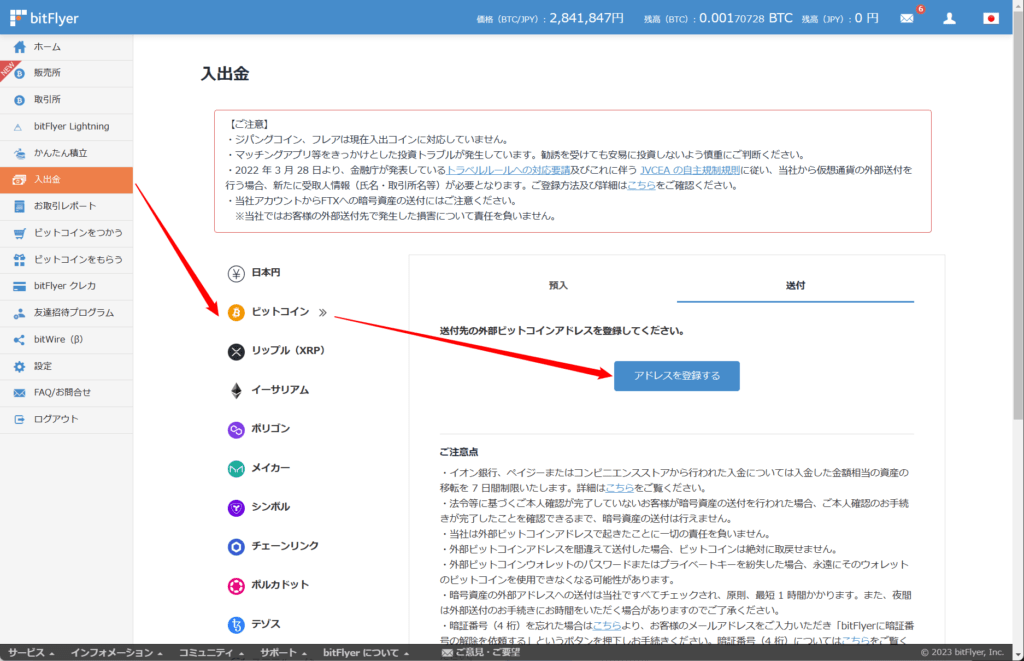1024x661 pixels.
Task: Select the Polkadot pink icon
Action: [236, 586]
